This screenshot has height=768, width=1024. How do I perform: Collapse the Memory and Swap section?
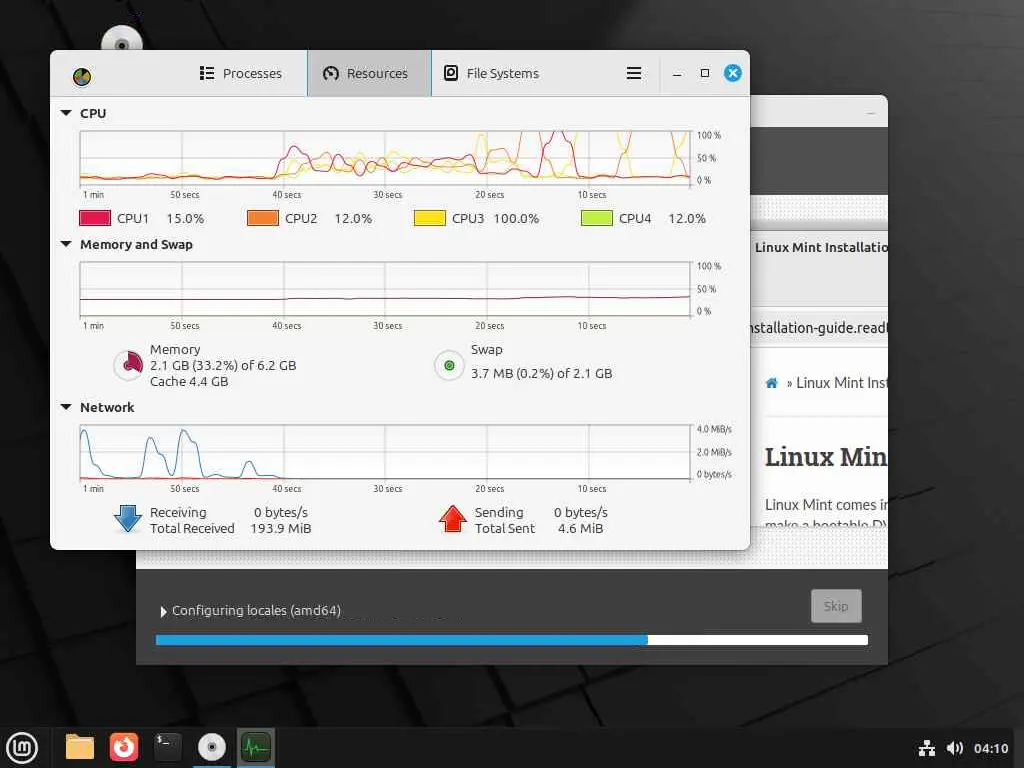(66, 244)
